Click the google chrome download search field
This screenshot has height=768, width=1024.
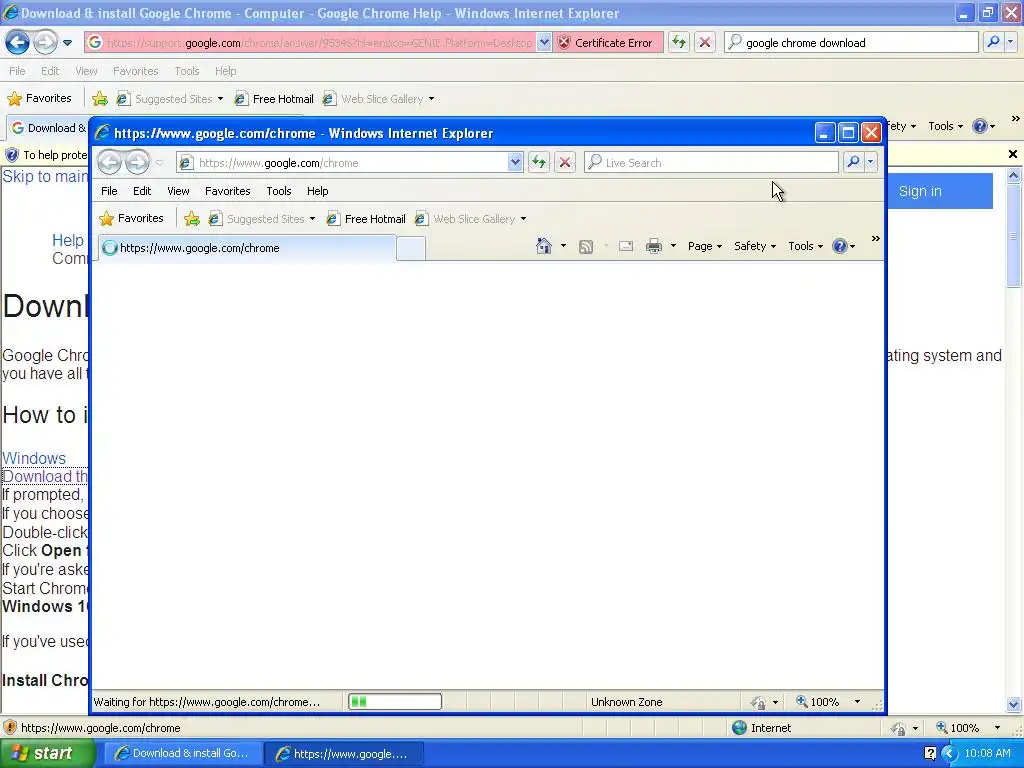coord(852,42)
